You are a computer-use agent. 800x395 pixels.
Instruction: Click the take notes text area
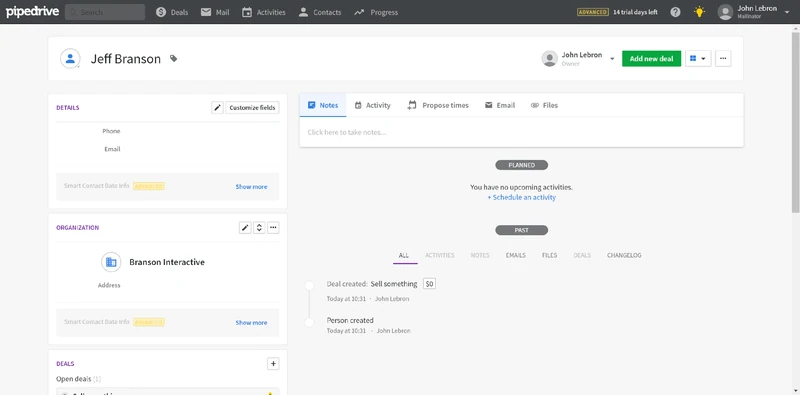(521, 132)
